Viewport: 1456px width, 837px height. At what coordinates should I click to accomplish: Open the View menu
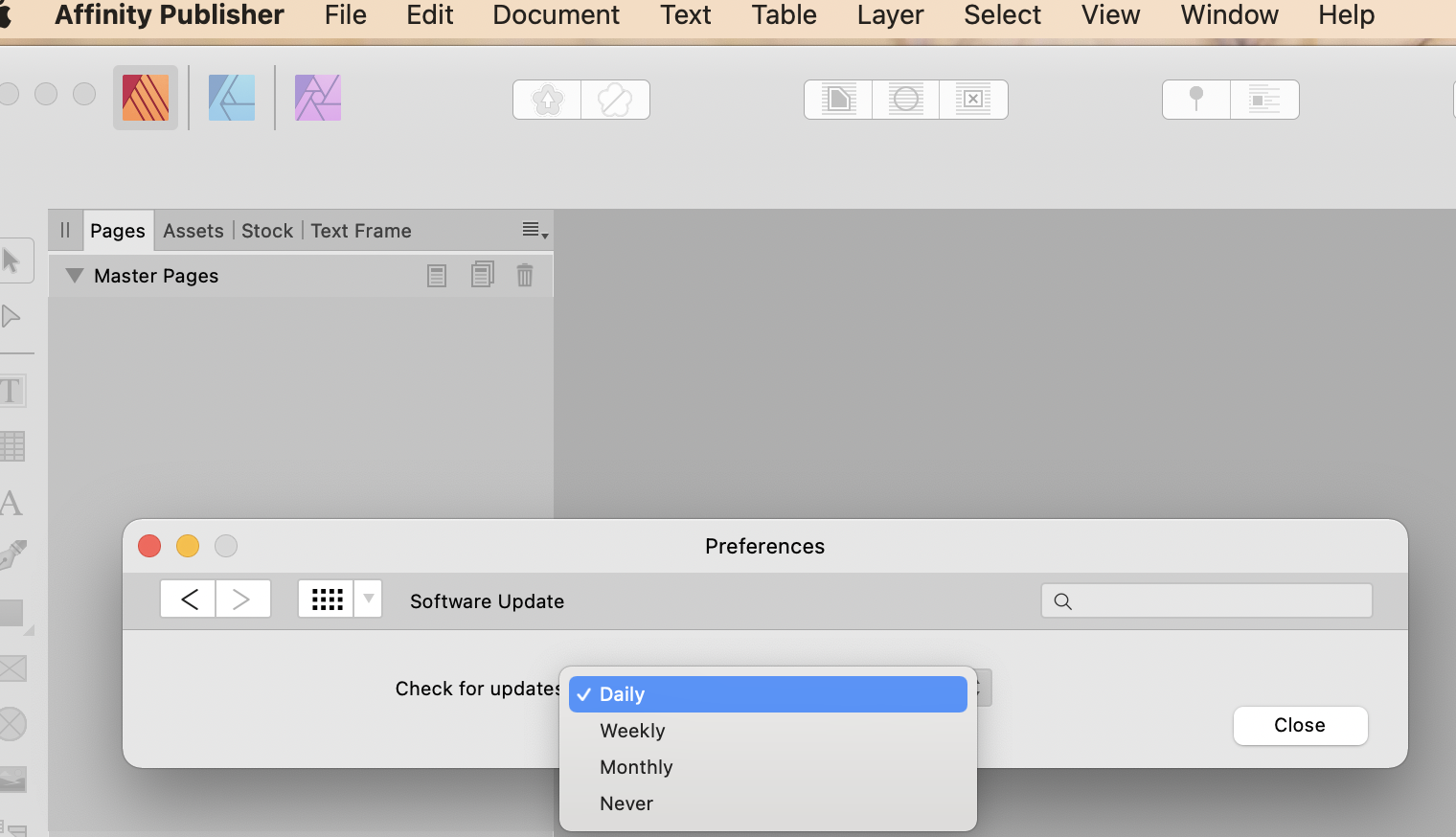[1111, 15]
